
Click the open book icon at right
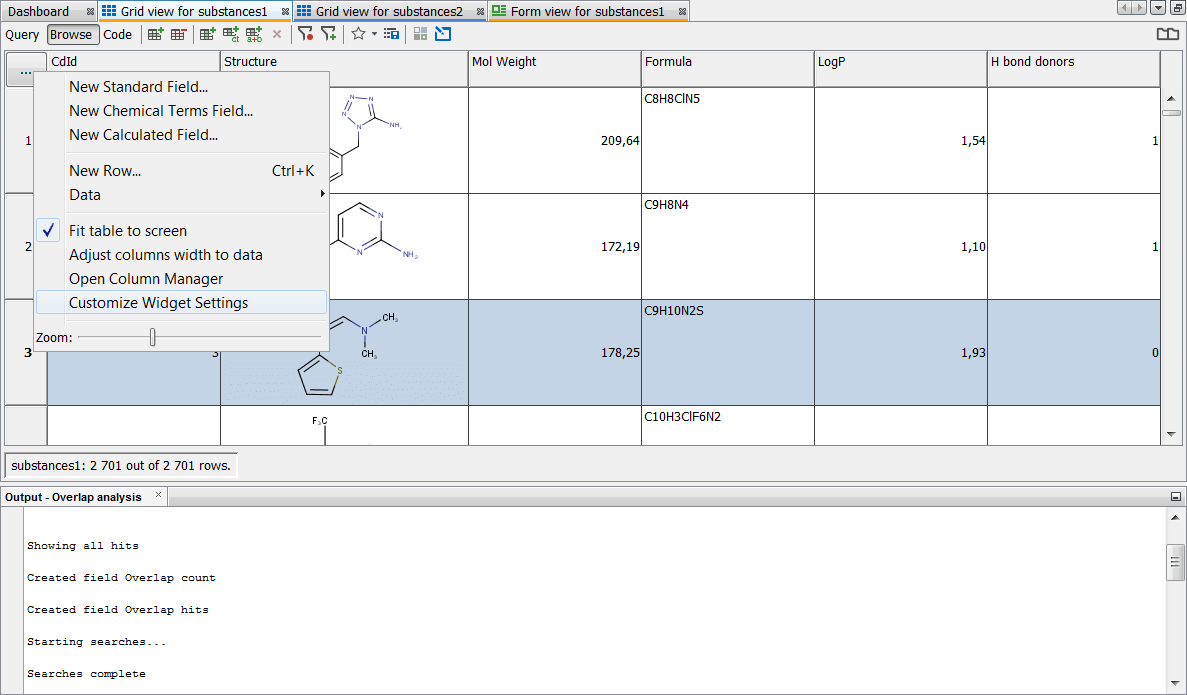[x=1167, y=34]
